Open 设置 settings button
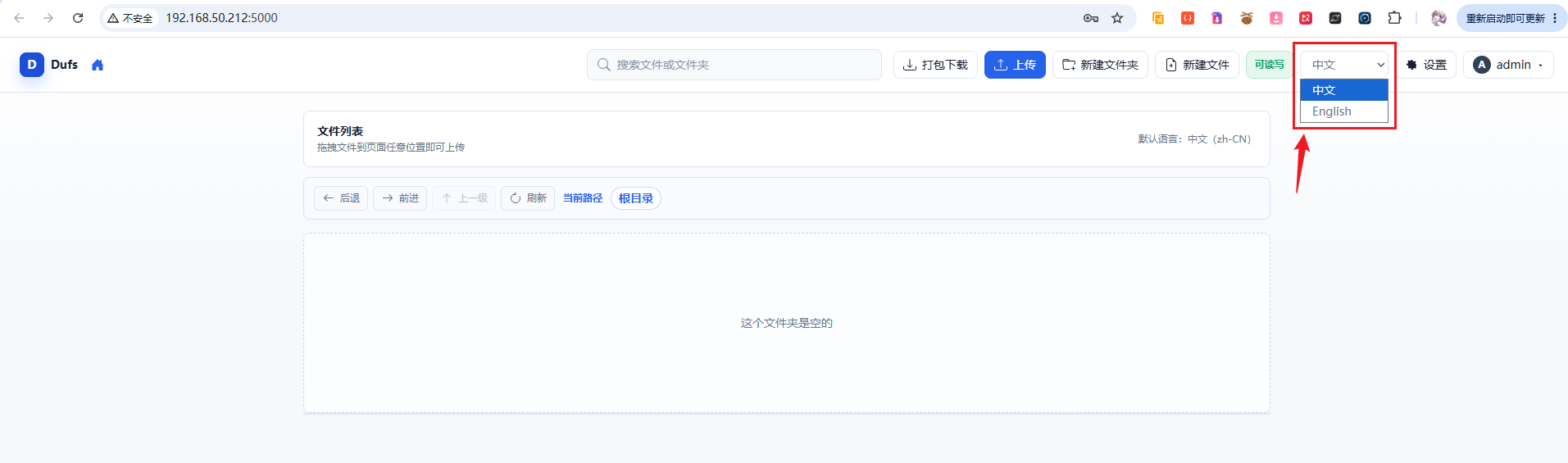This screenshot has height=463, width=1568. [x=1426, y=65]
